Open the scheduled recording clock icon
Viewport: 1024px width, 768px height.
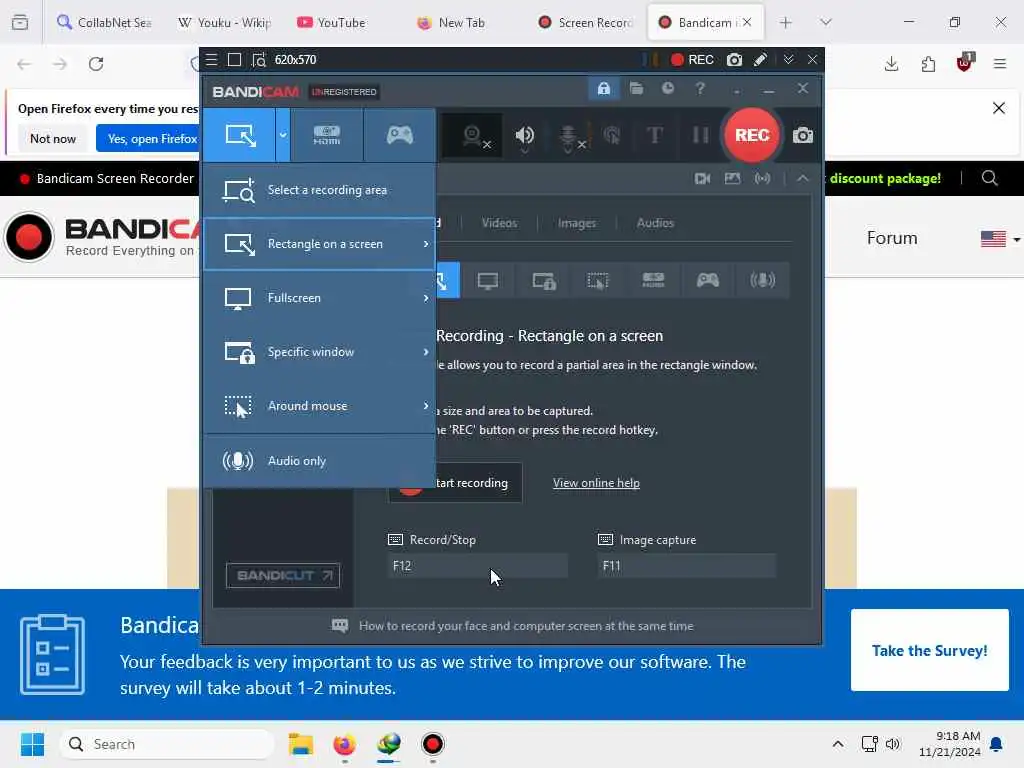(667, 88)
